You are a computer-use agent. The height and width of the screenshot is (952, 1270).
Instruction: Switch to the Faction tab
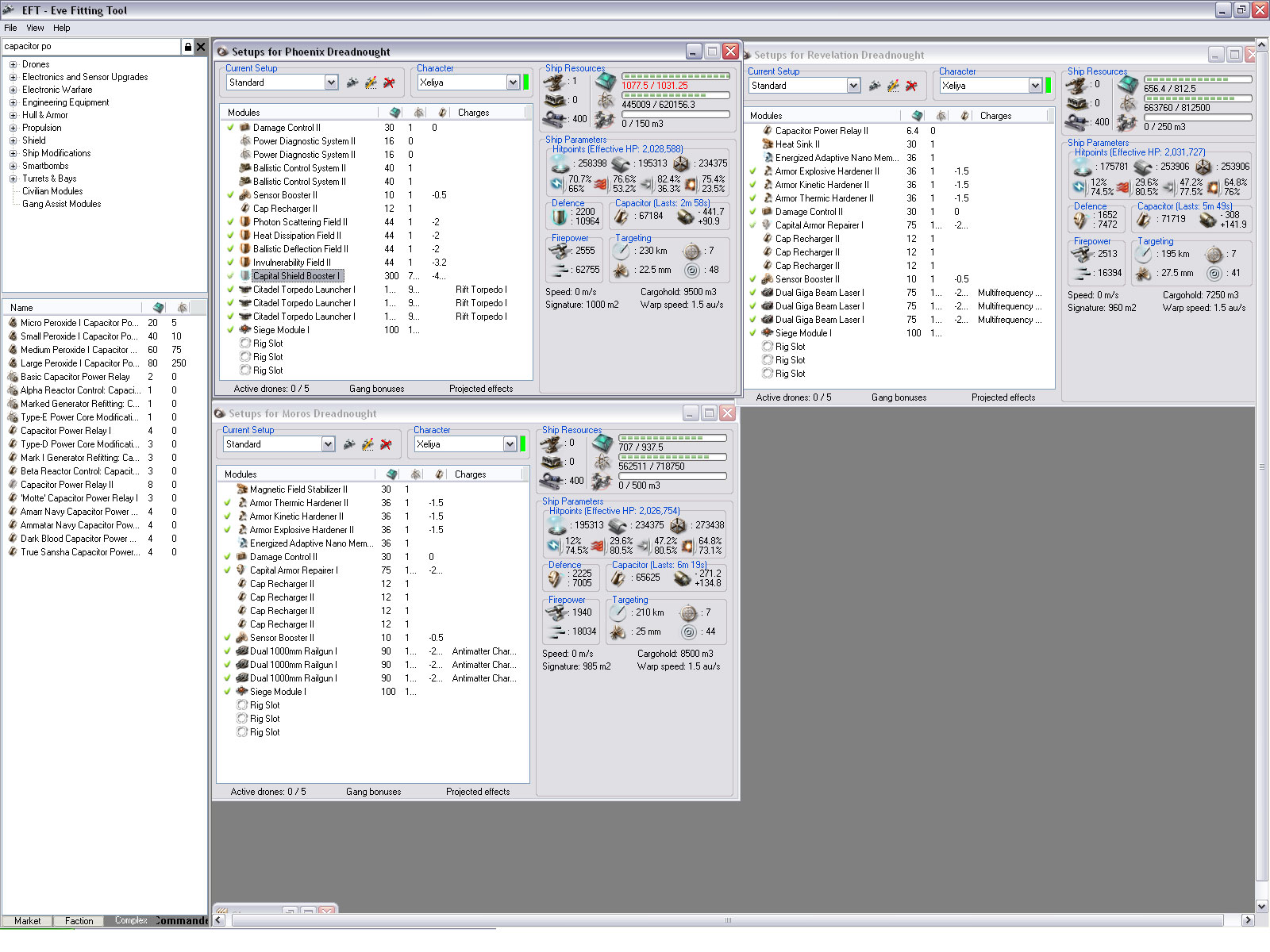pos(79,921)
